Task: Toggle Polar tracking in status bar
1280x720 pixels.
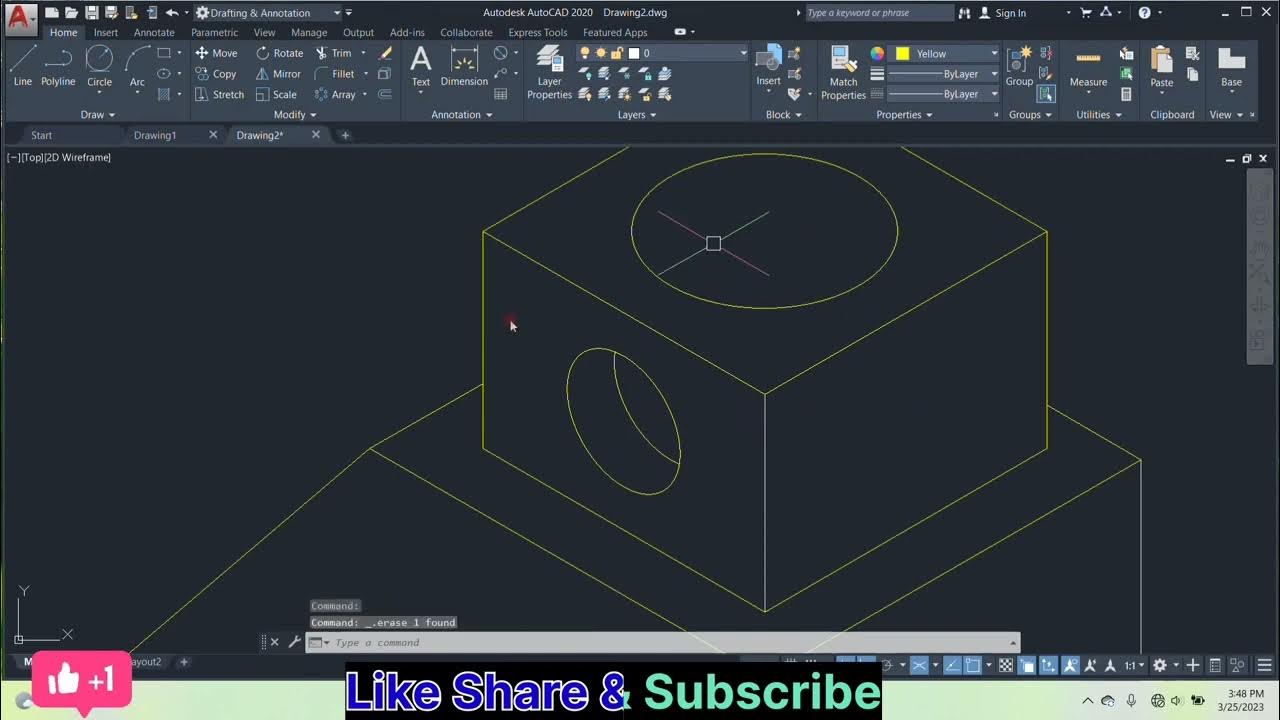Action: tap(887, 665)
